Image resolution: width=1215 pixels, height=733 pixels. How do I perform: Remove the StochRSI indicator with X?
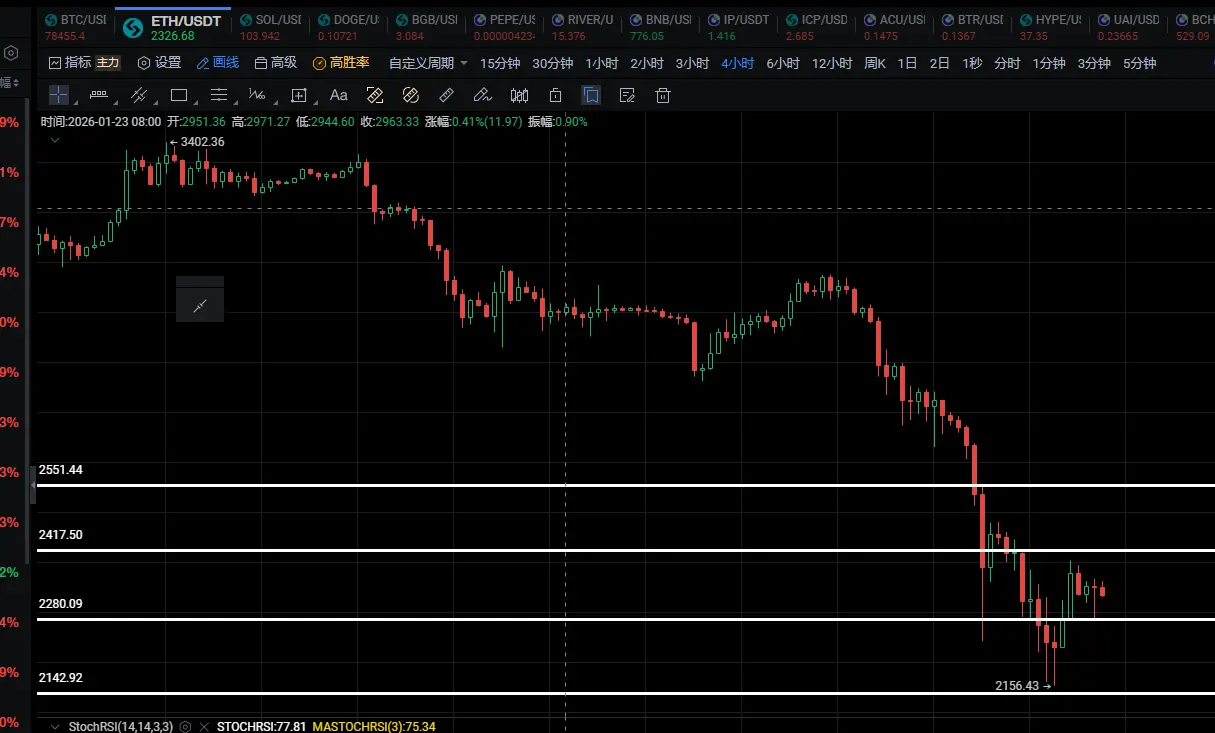[x=203, y=726]
